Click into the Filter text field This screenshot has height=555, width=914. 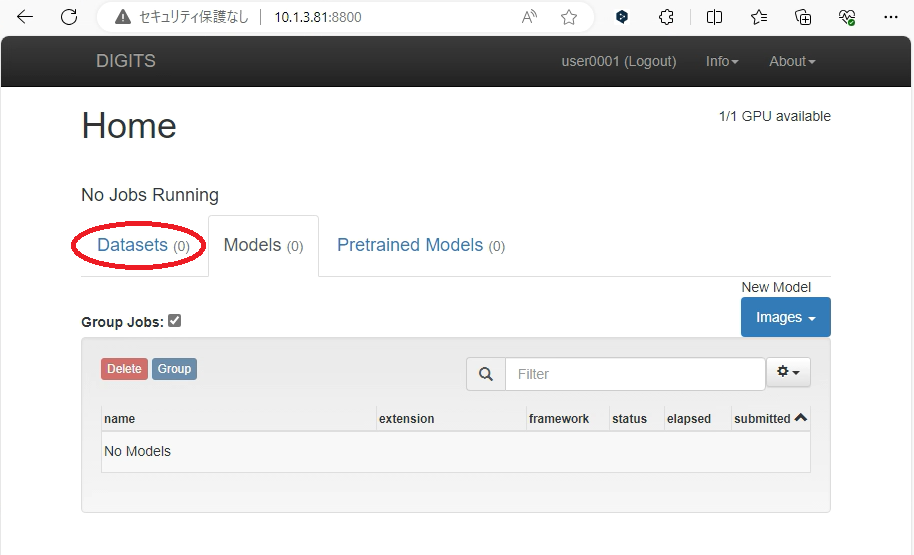[x=634, y=374]
